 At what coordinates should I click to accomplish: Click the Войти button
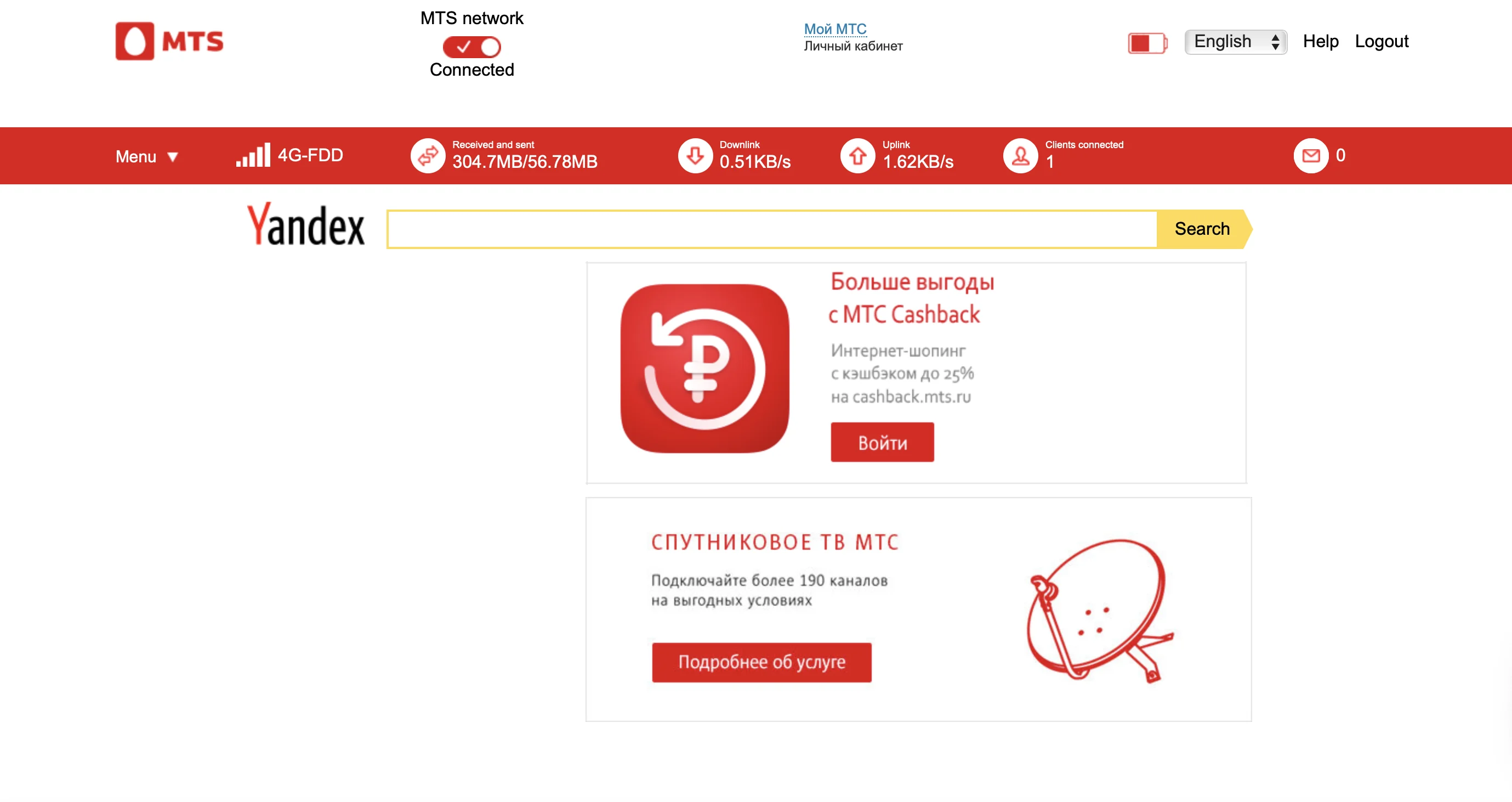coord(882,442)
